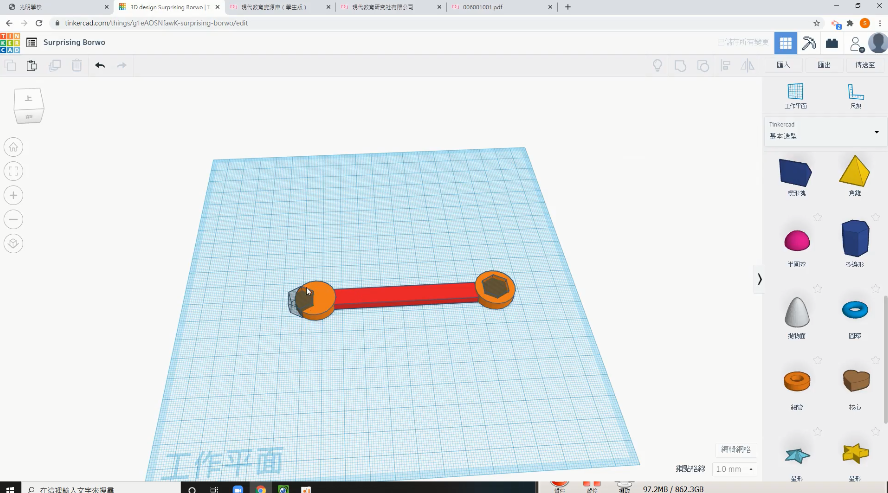The width and height of the screenshot is (888, 493).
Task: Collapse the shapes panel chevron
Action: click(x=759, y=279)
